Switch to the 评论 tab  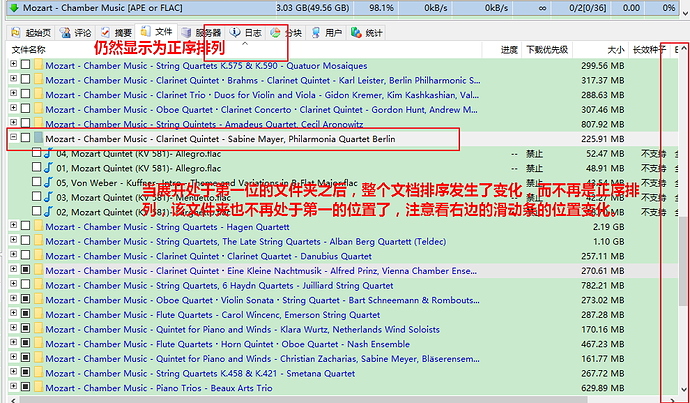75,33
